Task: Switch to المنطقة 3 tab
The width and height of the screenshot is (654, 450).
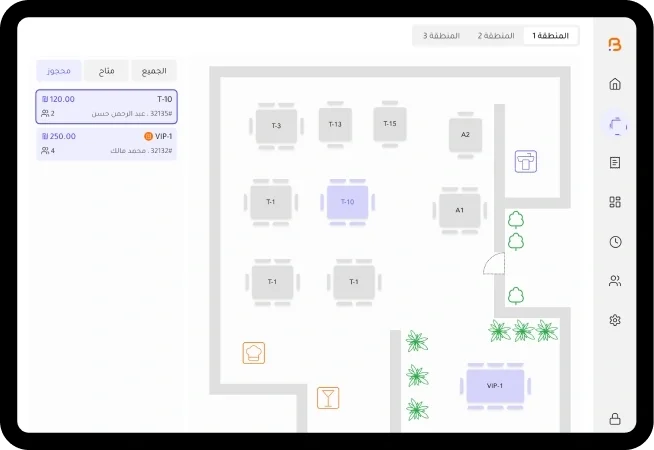Action: tap(441, 36)
